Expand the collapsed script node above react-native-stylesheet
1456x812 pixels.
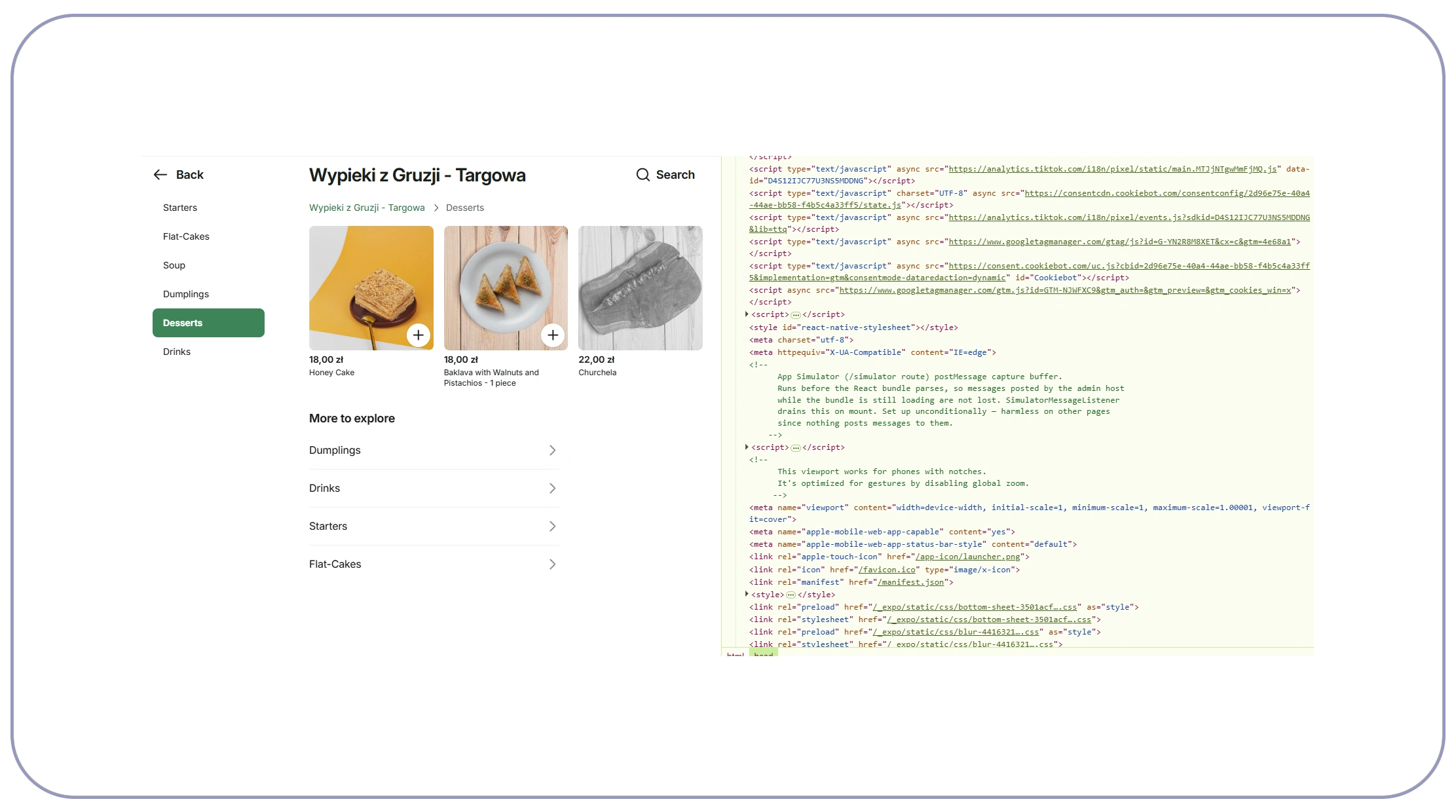(x=747, y=314)
